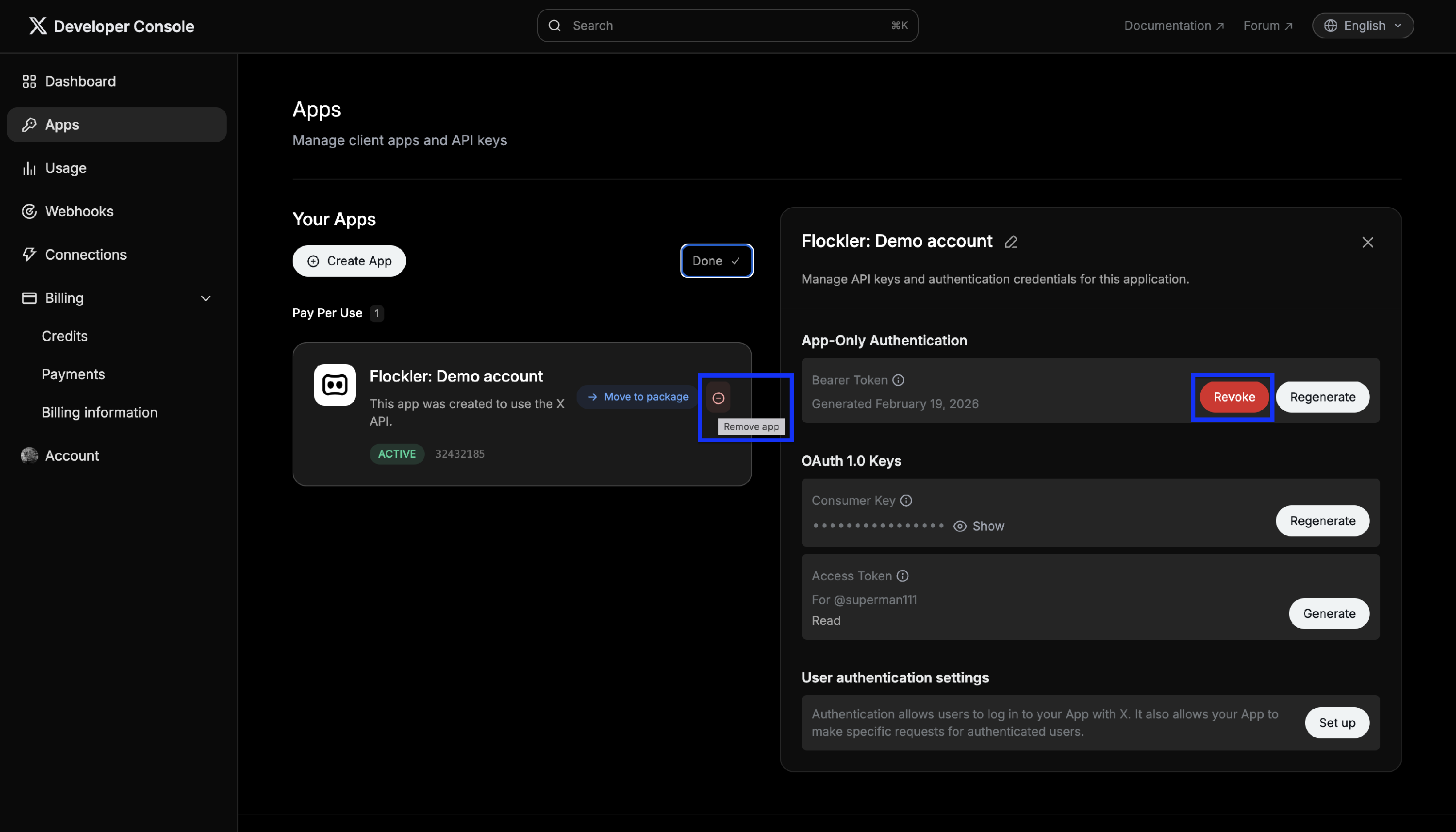Click the Consumer Key info icon
The width and height of the screenshot is (1456, 832).
[906, 500]
